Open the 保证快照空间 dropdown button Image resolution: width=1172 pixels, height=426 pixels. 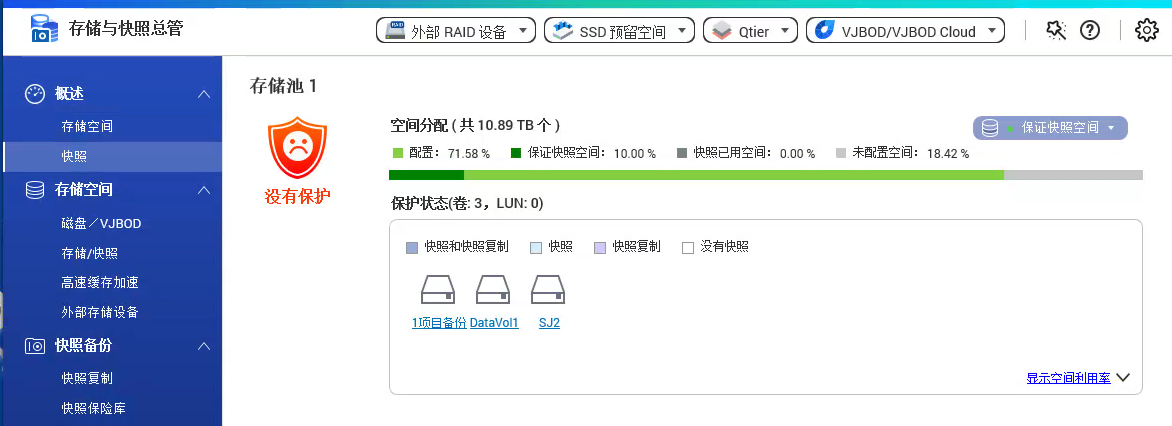click(x=1049, y=128)
